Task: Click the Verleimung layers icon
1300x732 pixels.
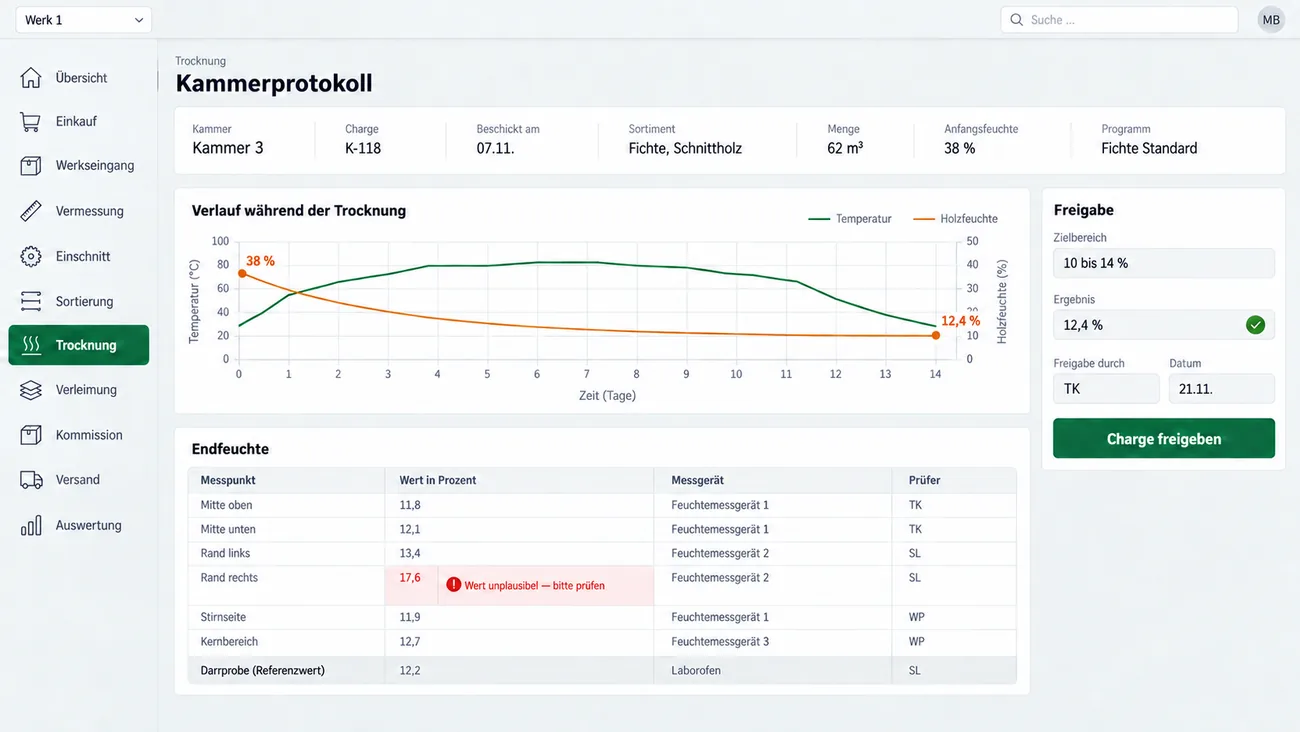Action: [31, 390]
